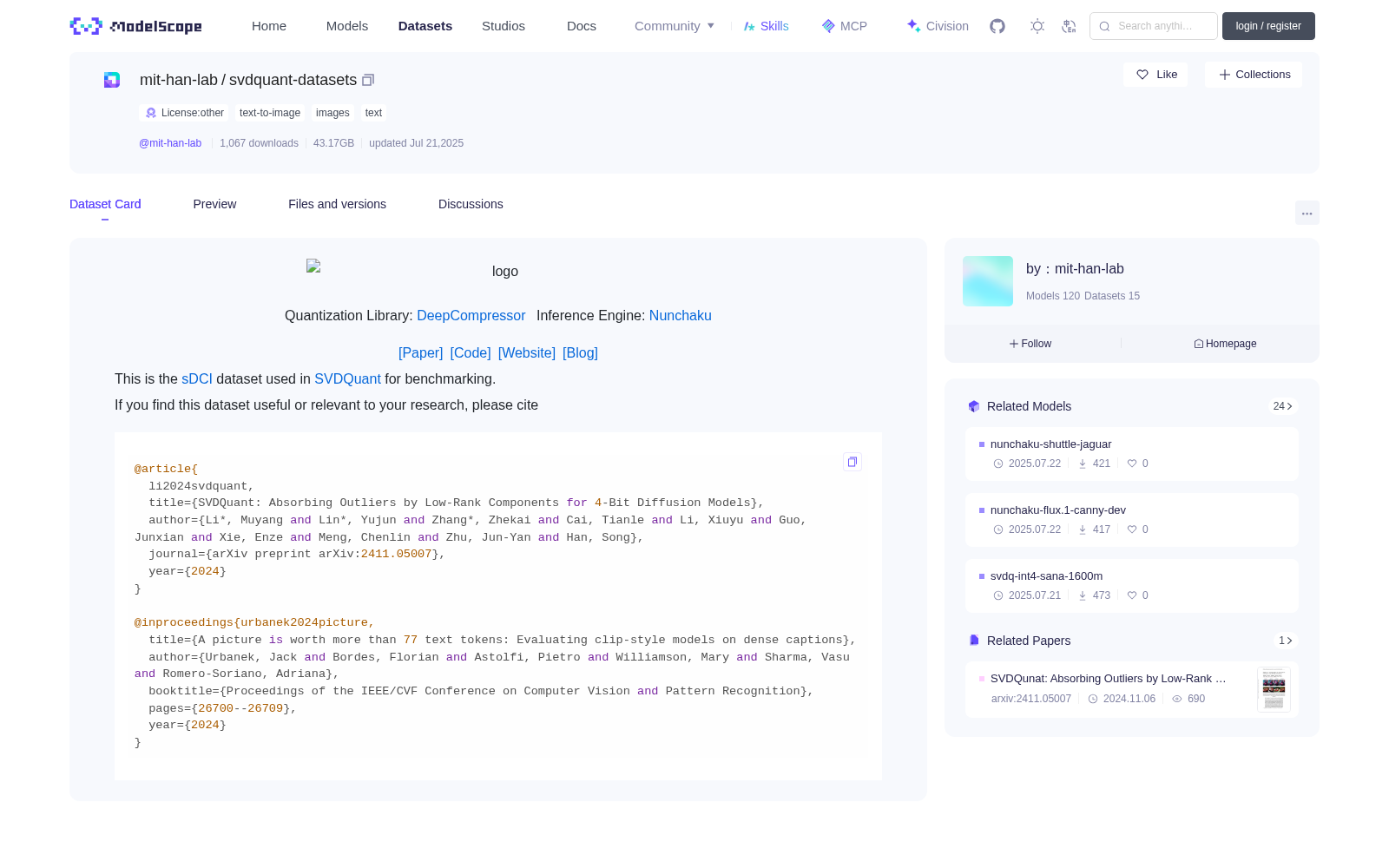Open the [Code] link
Screen dimensions: 1389x868
[x=471, y=353]
